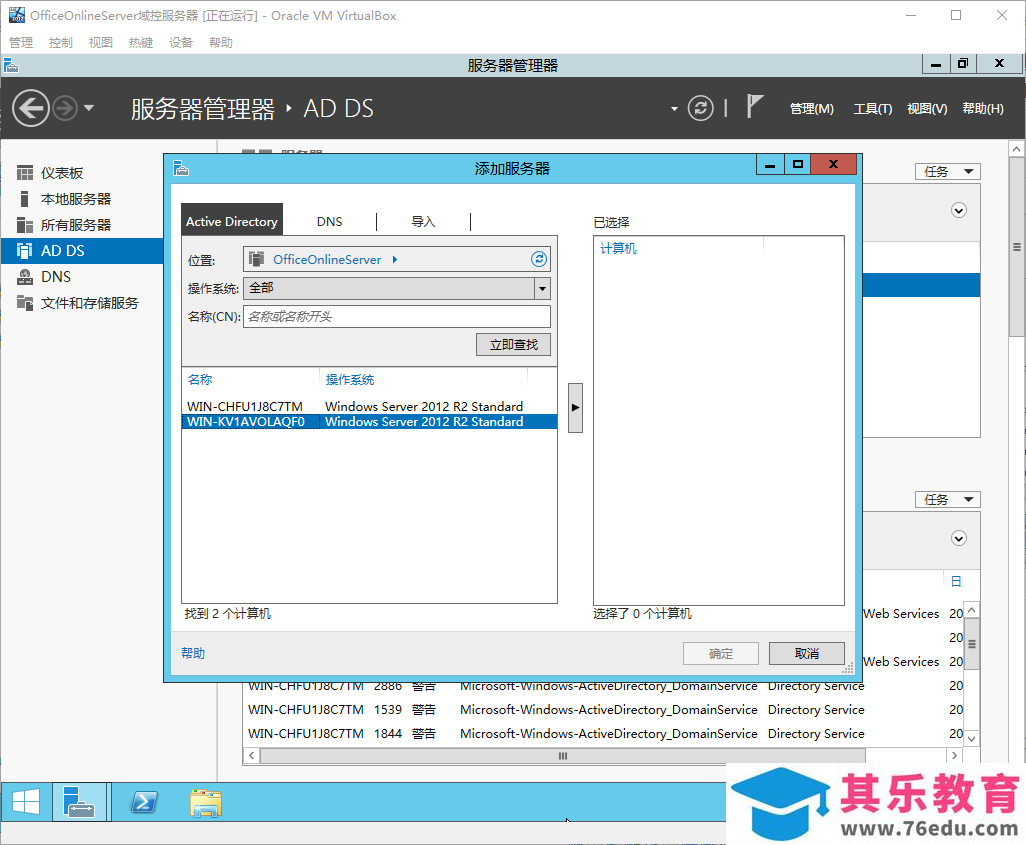Open the navigation history dropdown next to forward arrow
1026x845 pixels.
pyautogui.click(x=89, y=108)
